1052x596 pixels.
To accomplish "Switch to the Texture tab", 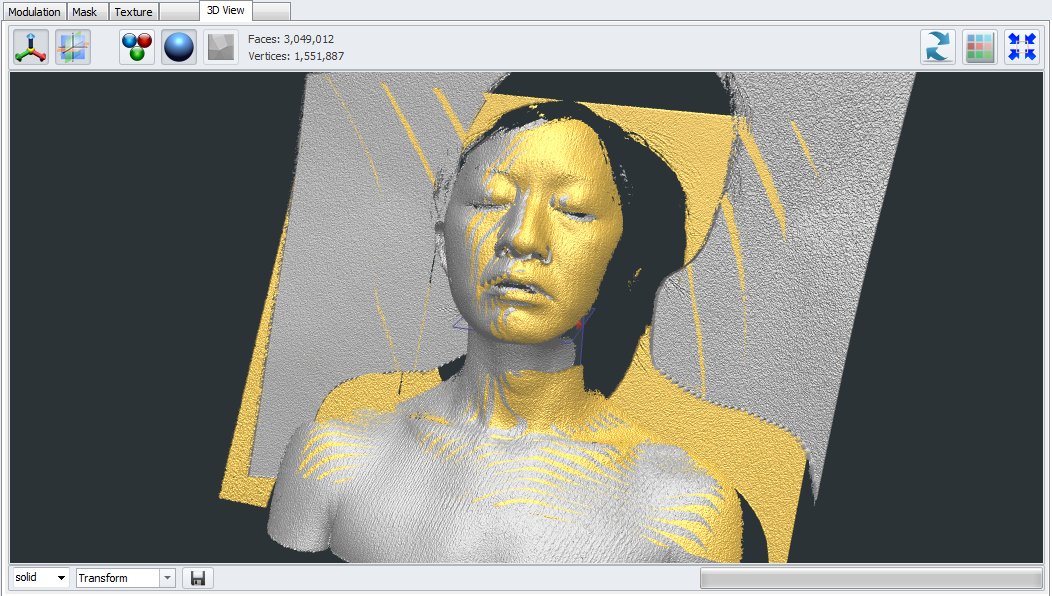I will point(134,11).
